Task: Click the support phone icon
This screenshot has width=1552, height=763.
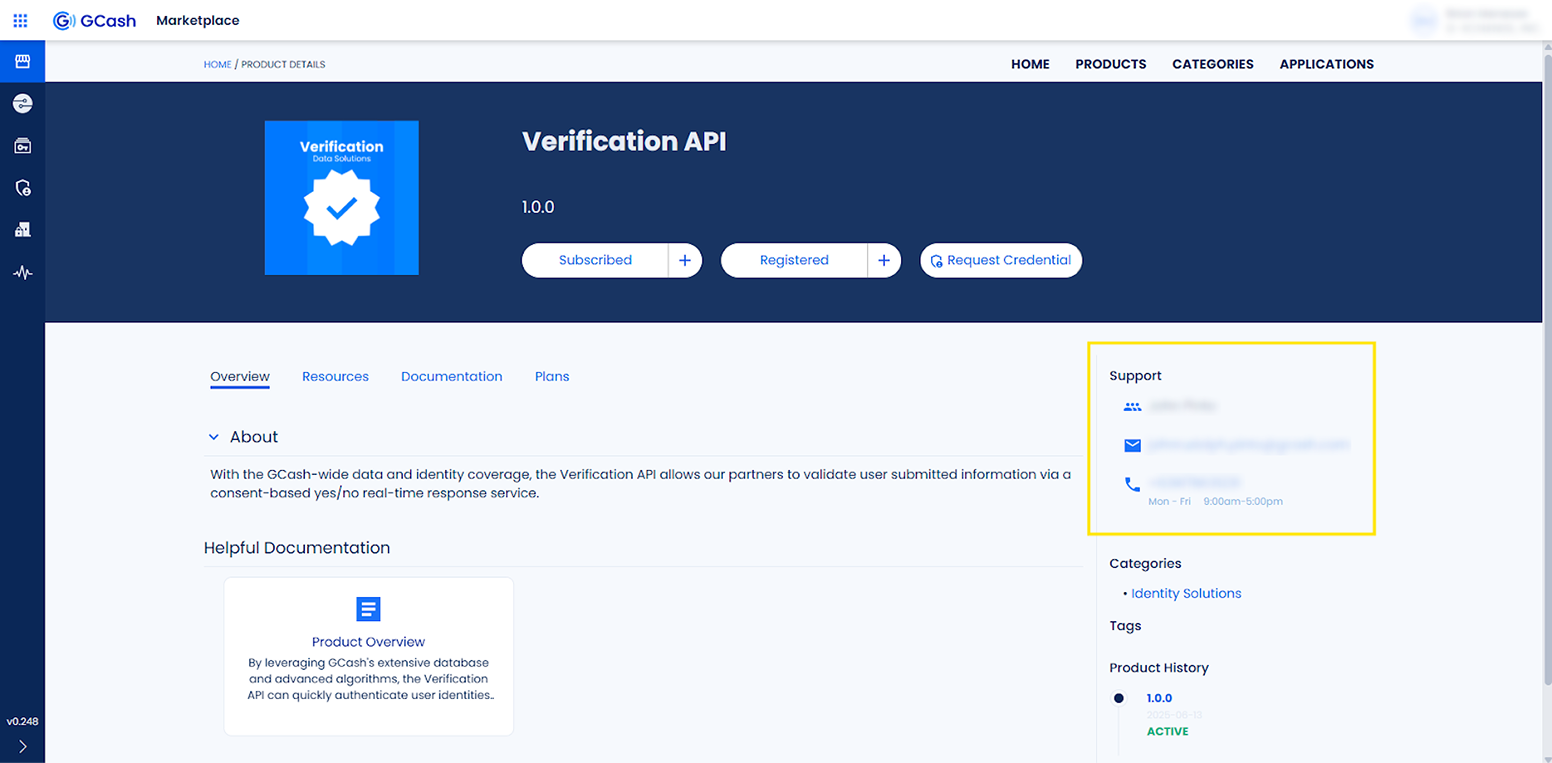Action: [x=1132, y=484]
